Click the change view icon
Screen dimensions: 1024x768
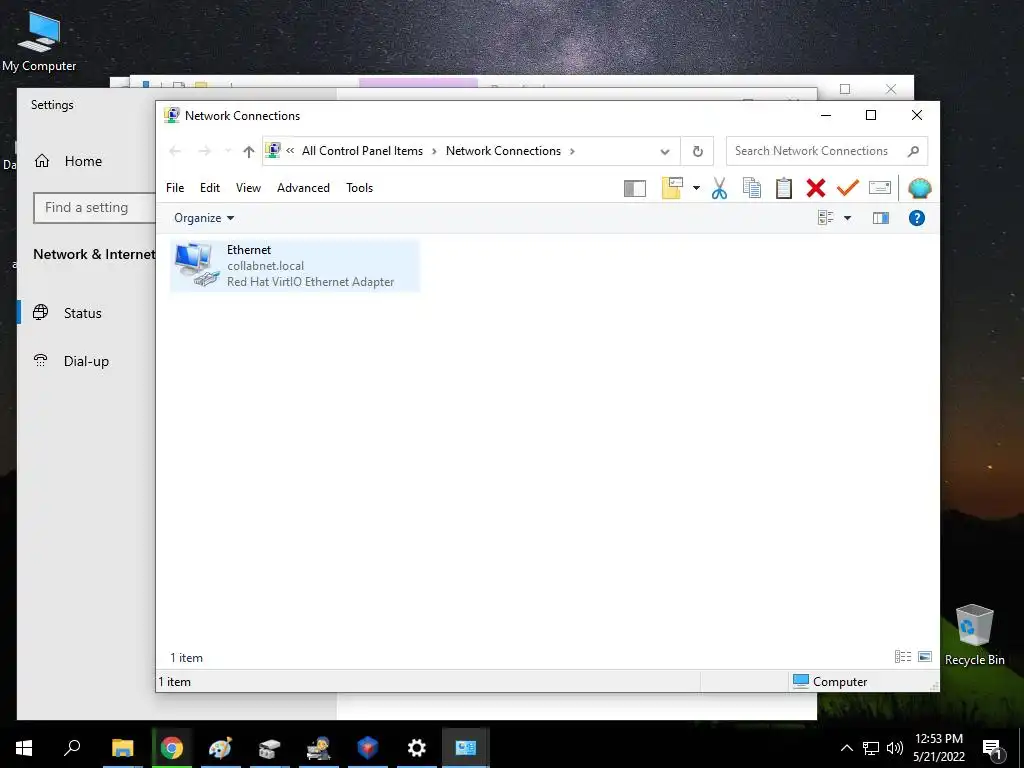(825, 217)
